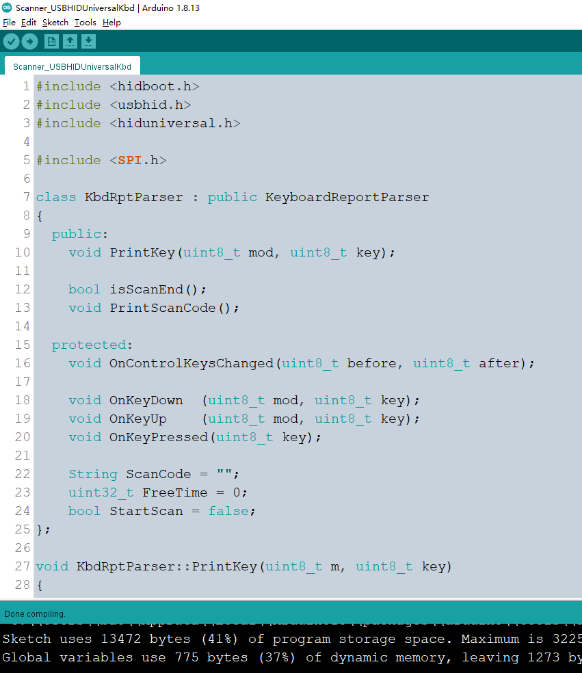Click the class name KbdRptParser on line 7
582x673 pixels.
(x=133, y=197)
